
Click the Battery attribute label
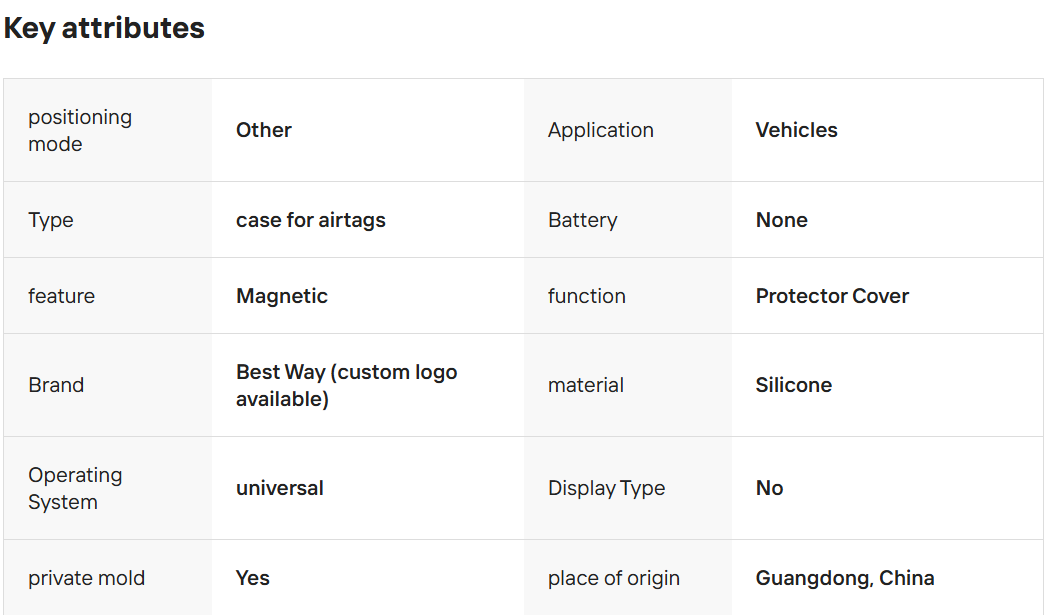(582, 220)
